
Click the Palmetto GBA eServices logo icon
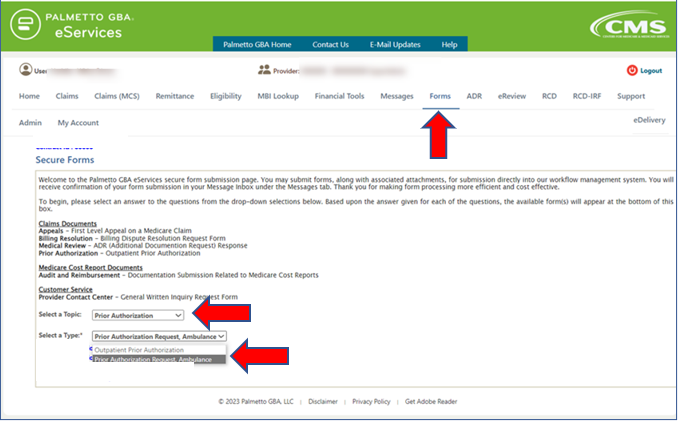pos(26,24)
